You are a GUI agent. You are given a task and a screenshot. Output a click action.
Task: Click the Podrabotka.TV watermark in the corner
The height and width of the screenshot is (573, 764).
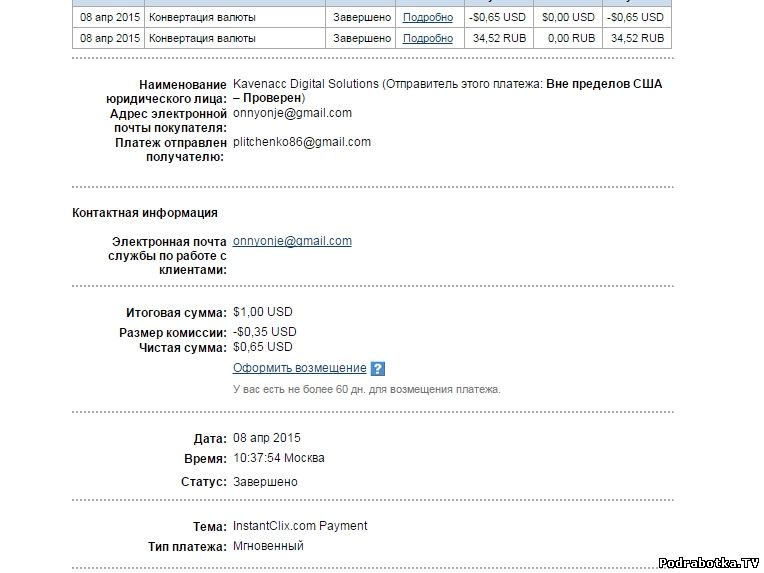[705, 563]
